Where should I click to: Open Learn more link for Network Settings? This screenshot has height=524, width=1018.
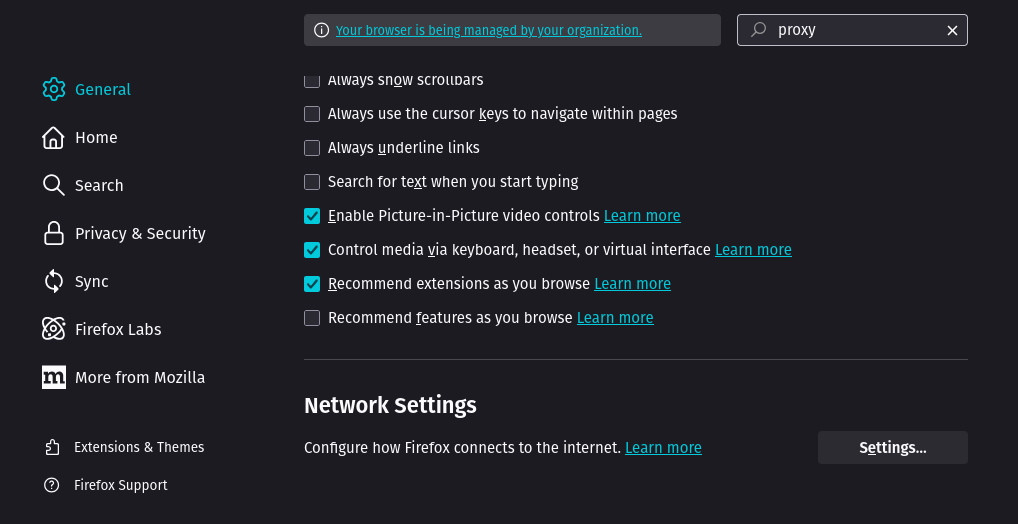(663, 448)
